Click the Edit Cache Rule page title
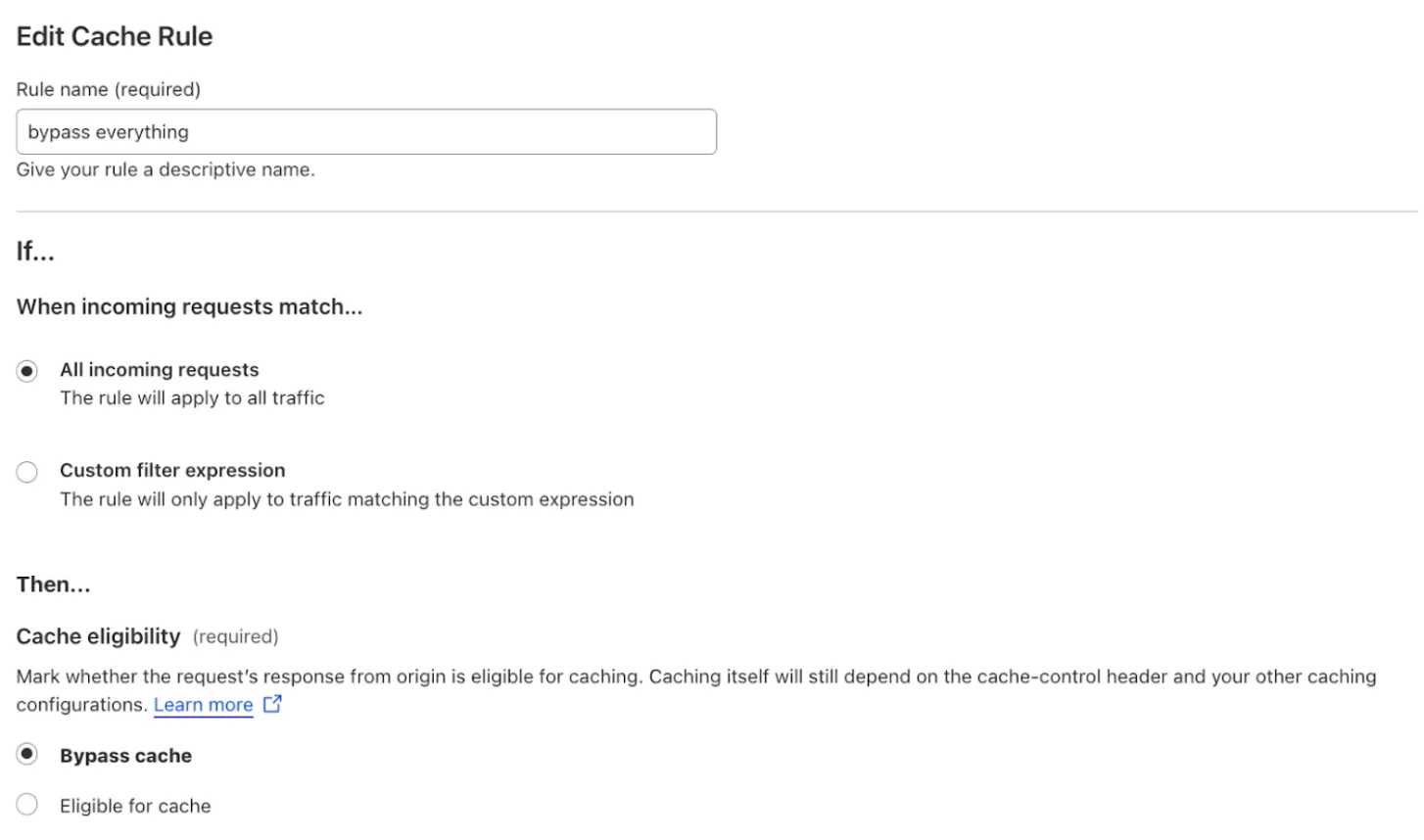The image size is (1424, 840). point(115,36)
